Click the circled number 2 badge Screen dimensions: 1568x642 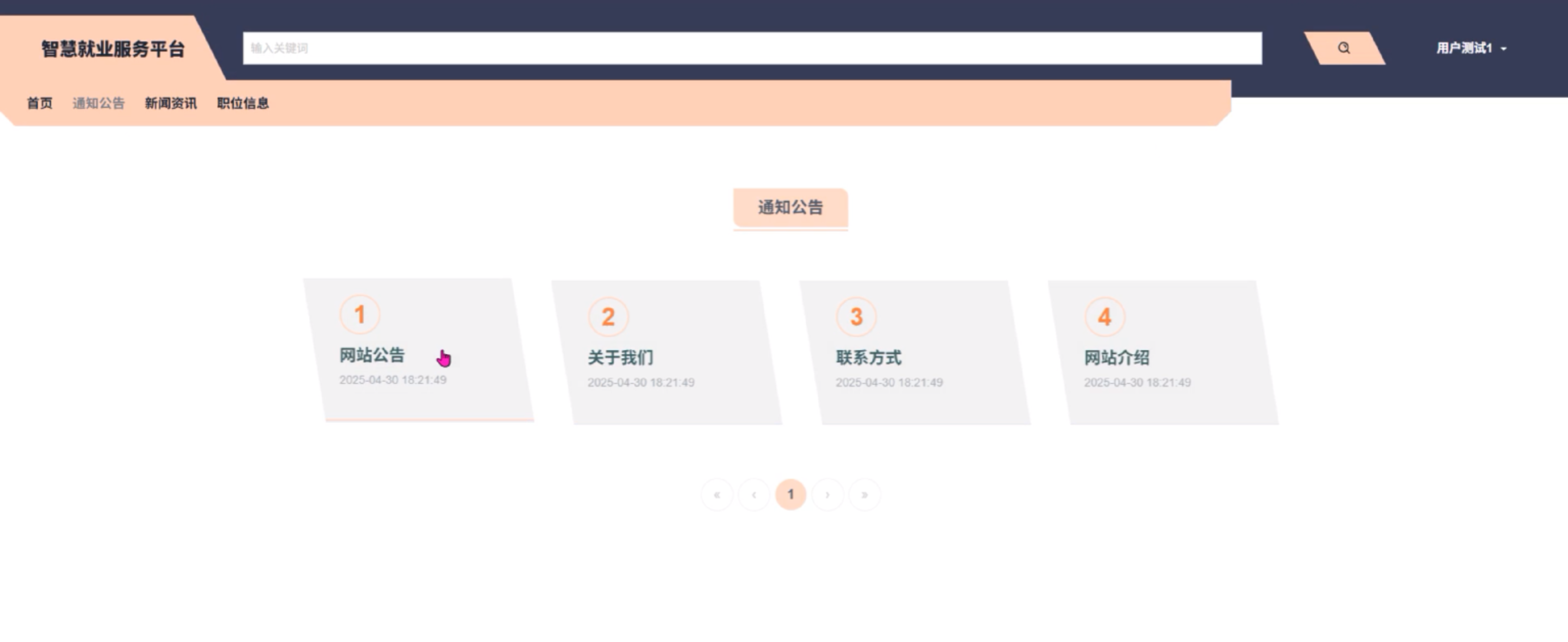[x=608, y=317]
